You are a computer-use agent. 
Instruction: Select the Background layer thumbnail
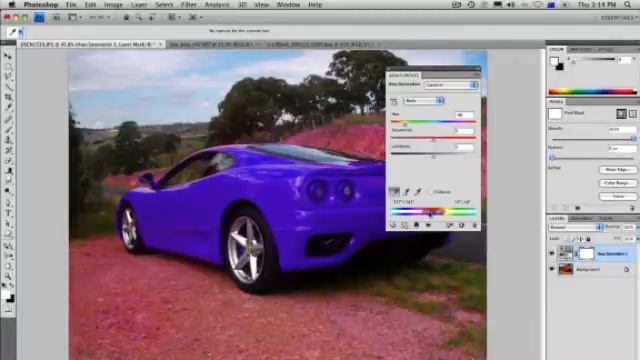coord(566,269)
